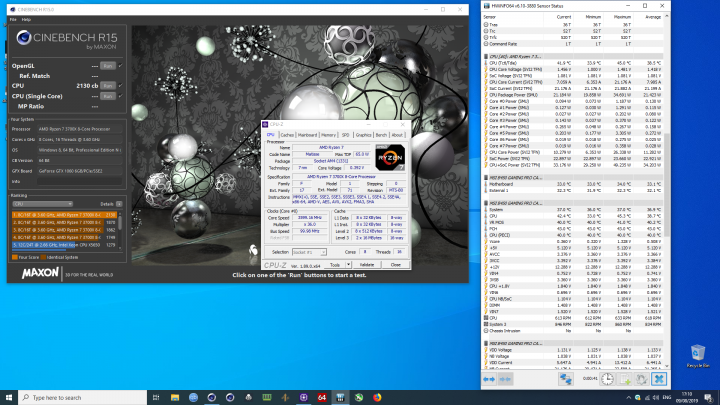The height and width of the screenshot is (405, 720).
Task: Select the Chassis Intrusion row in HWiNFO
Action: 573,331
